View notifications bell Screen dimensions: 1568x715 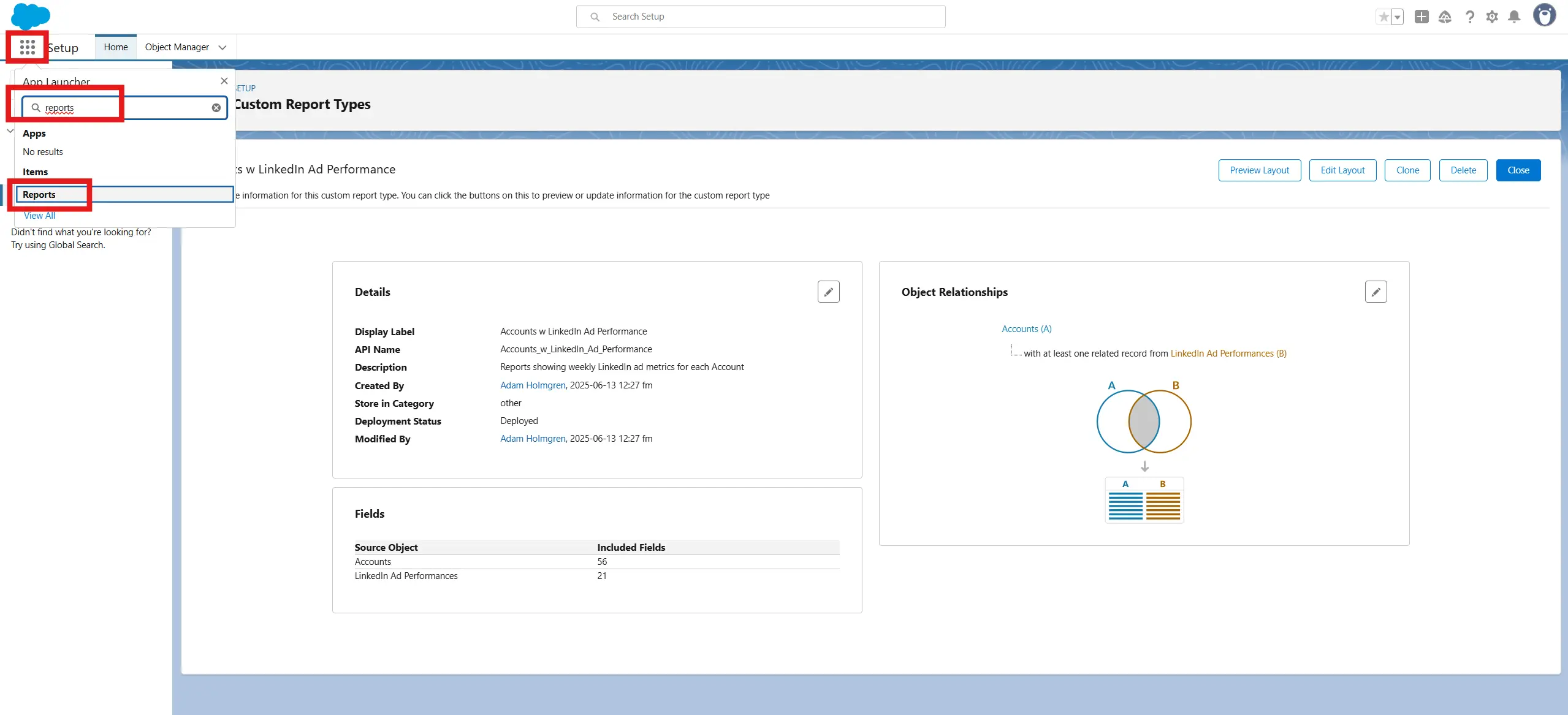[x=1514, y=17]
